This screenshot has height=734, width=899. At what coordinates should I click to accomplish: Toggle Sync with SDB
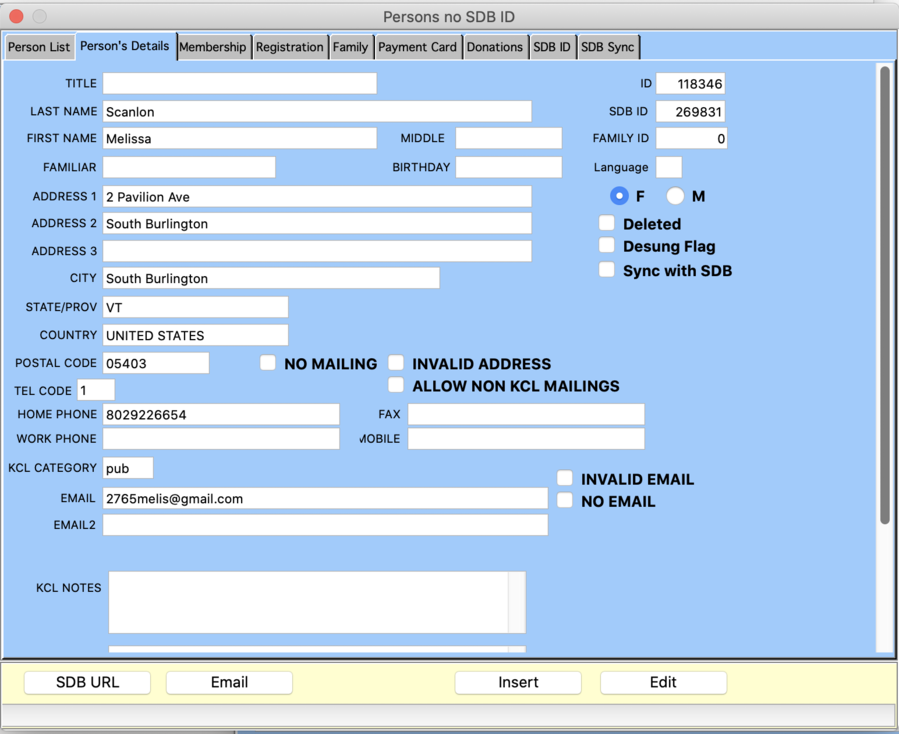coord(607,270)
